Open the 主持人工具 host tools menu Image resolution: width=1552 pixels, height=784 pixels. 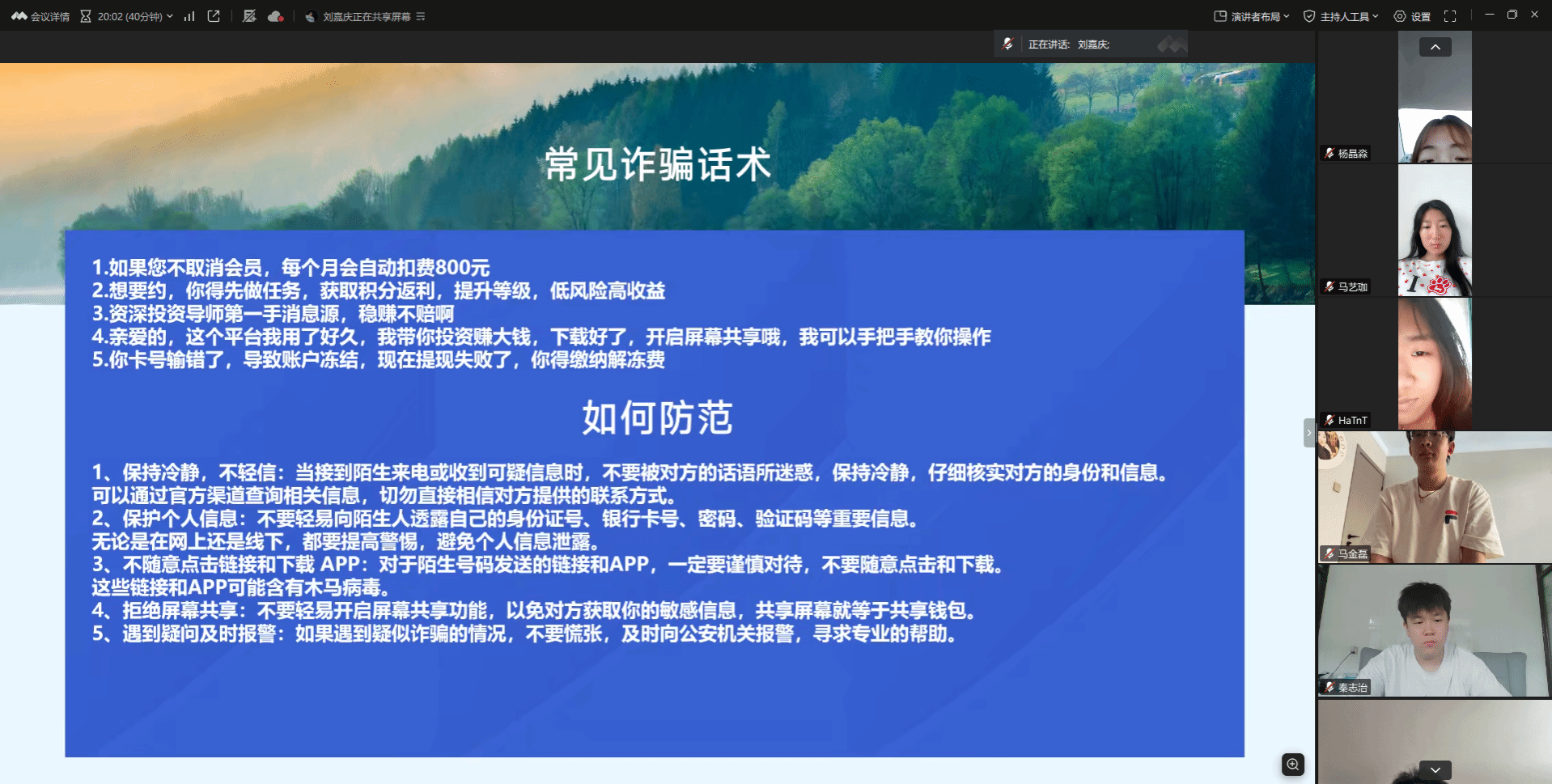pyautogui.click(x=1341, y=16)
